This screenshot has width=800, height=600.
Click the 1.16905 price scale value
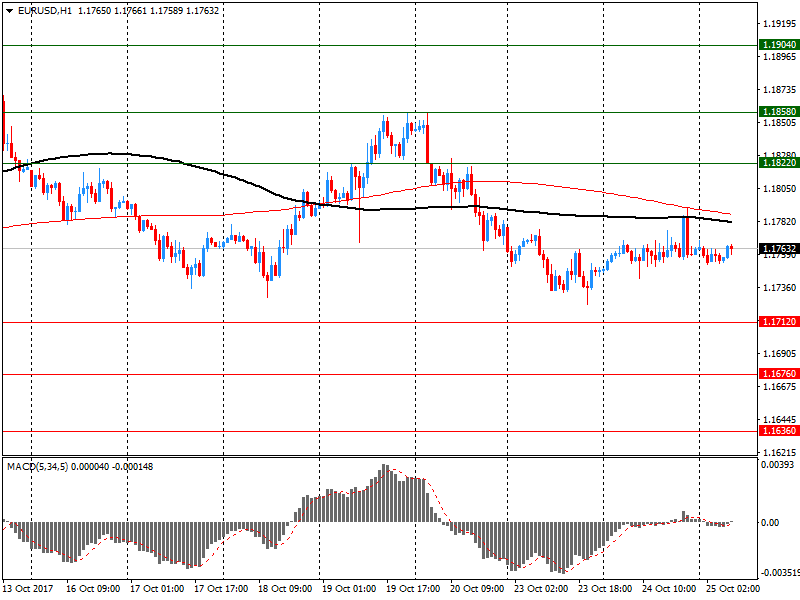[x=779, y=354]
